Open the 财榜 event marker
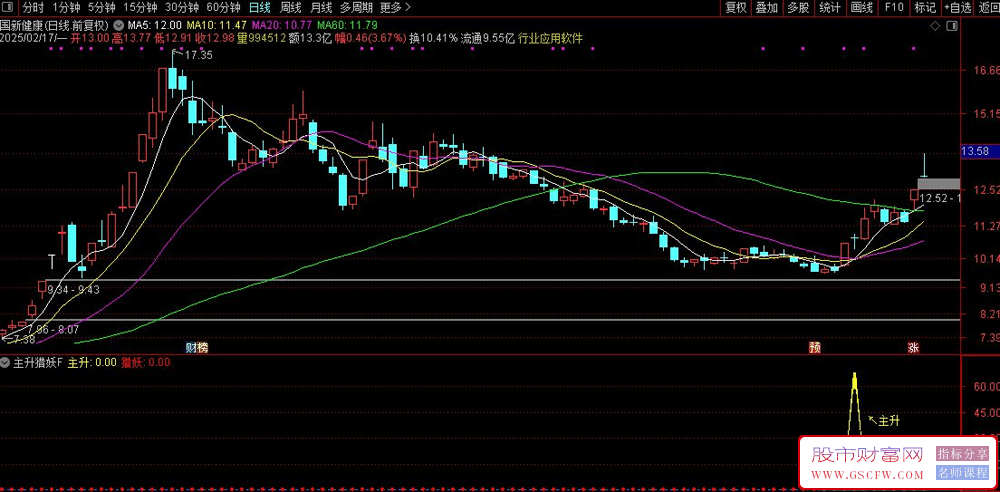 (197, 347)
